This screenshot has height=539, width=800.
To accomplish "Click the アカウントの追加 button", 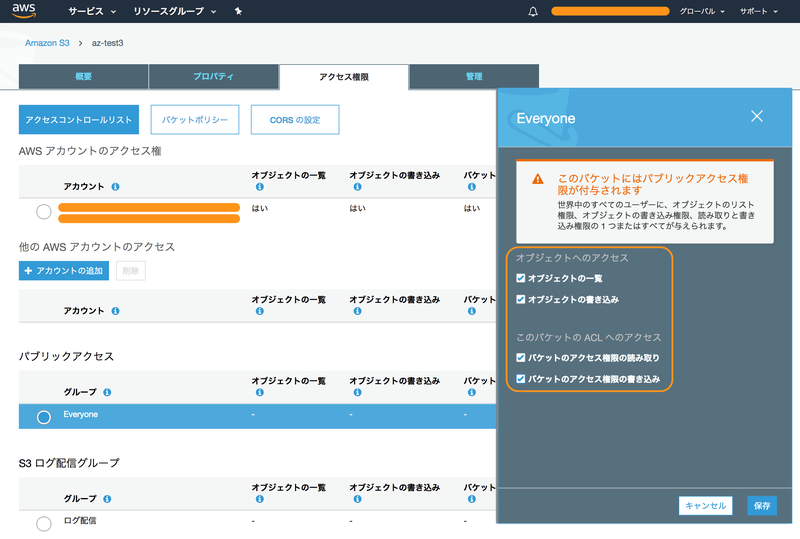I will click(64, 271).
